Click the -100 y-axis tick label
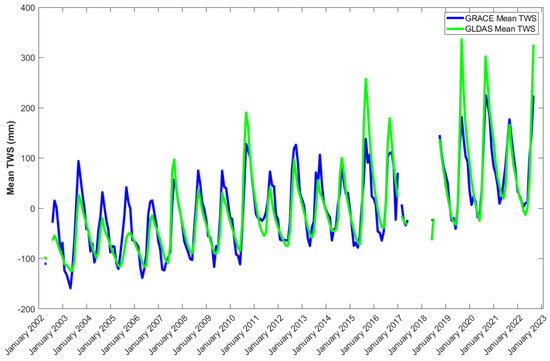 [x=27, y=259]
